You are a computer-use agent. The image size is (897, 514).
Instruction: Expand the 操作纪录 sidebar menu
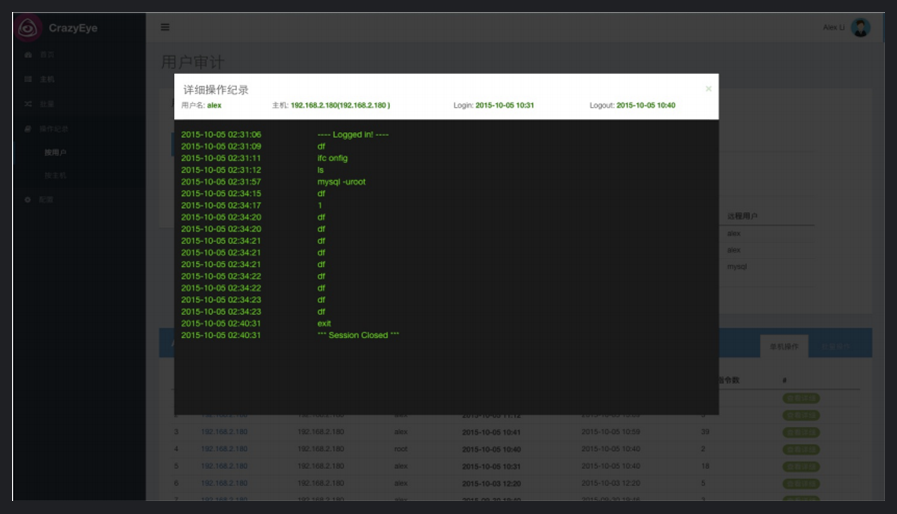54,129
